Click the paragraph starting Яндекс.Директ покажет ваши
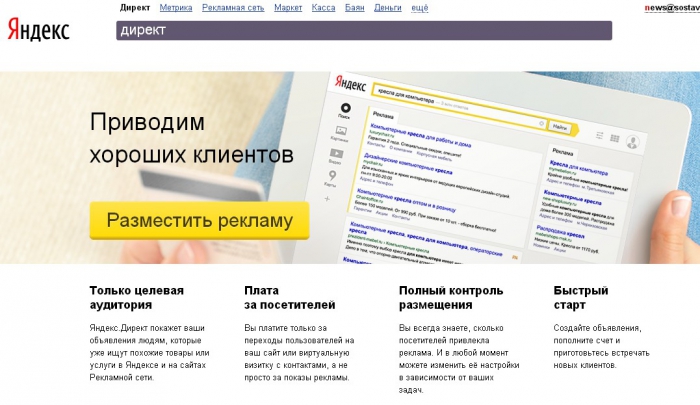 (x=150, y=353)
